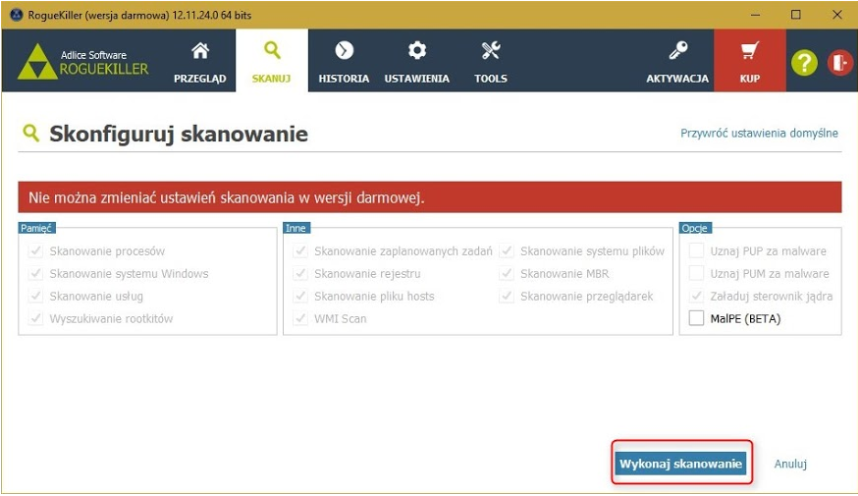Toggle Skanowanie rejestru checkbox
This screenshot has height=496, width=858.
(300, 274)
